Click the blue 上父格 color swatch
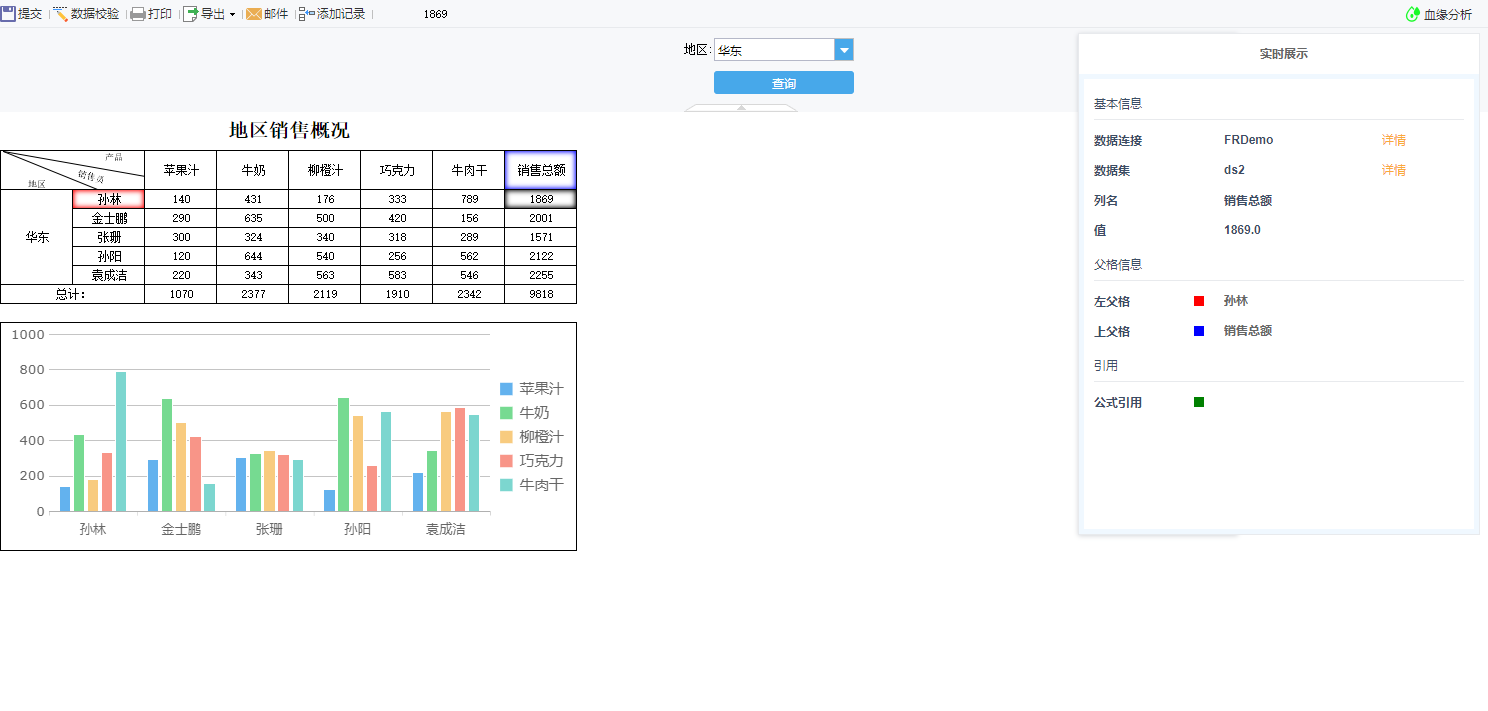The image size is (1488, 711). pos(1199,331)
